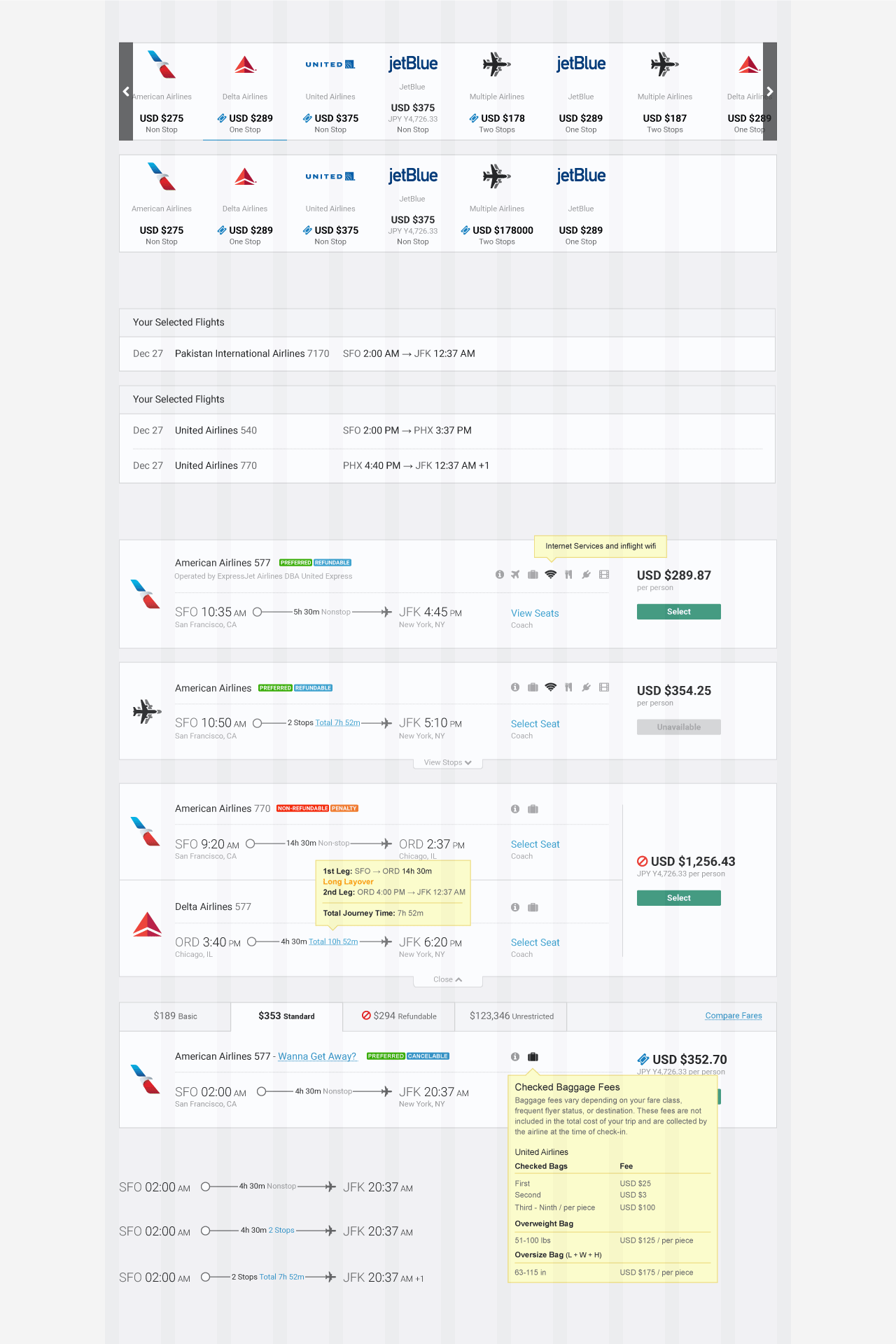Click Total 7h 52m link on 2 Stops flight
896x1344 pixels.
tap(337, 723)
